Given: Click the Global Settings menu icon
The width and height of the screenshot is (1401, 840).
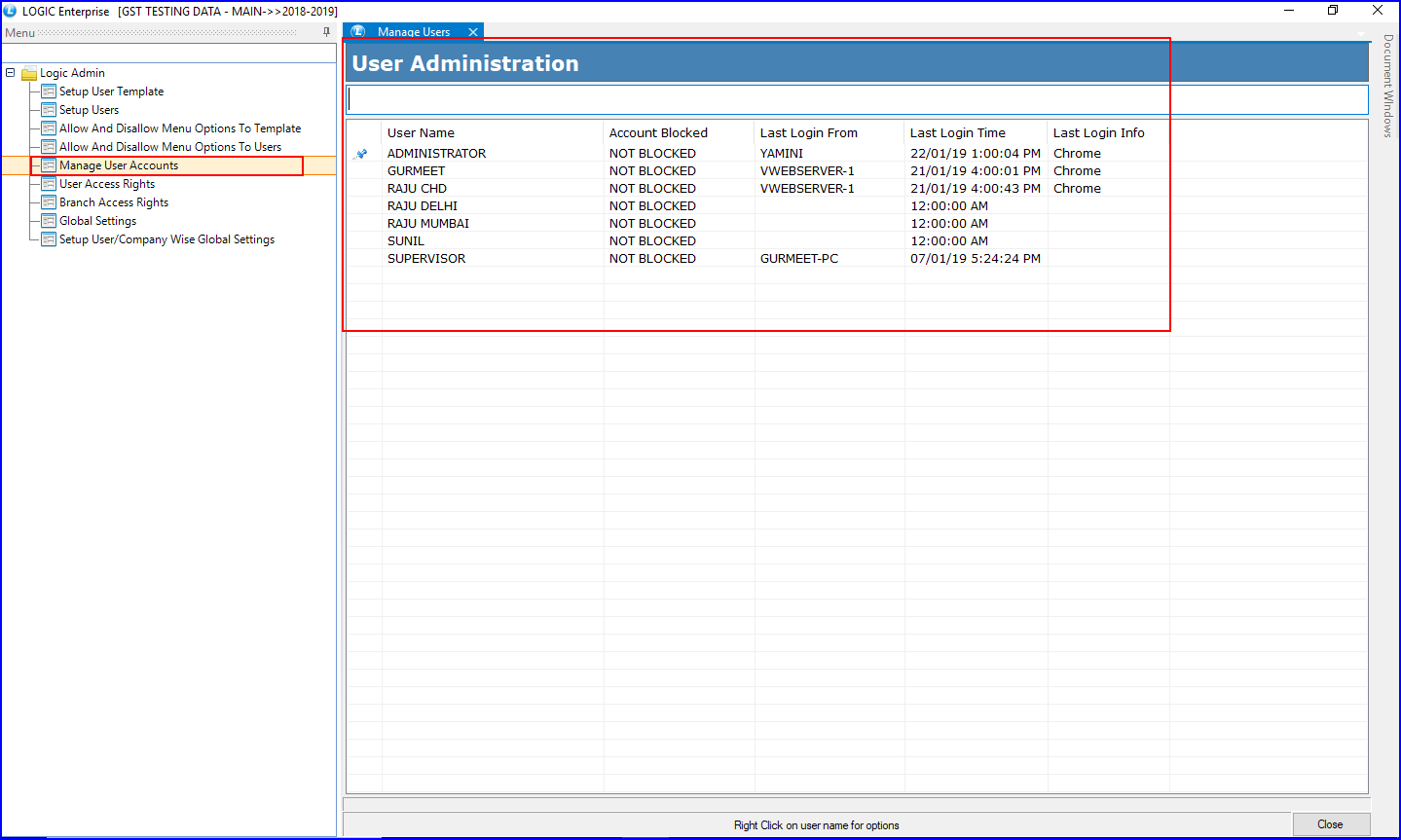Looking at the screenshot, I should (49, 221).
